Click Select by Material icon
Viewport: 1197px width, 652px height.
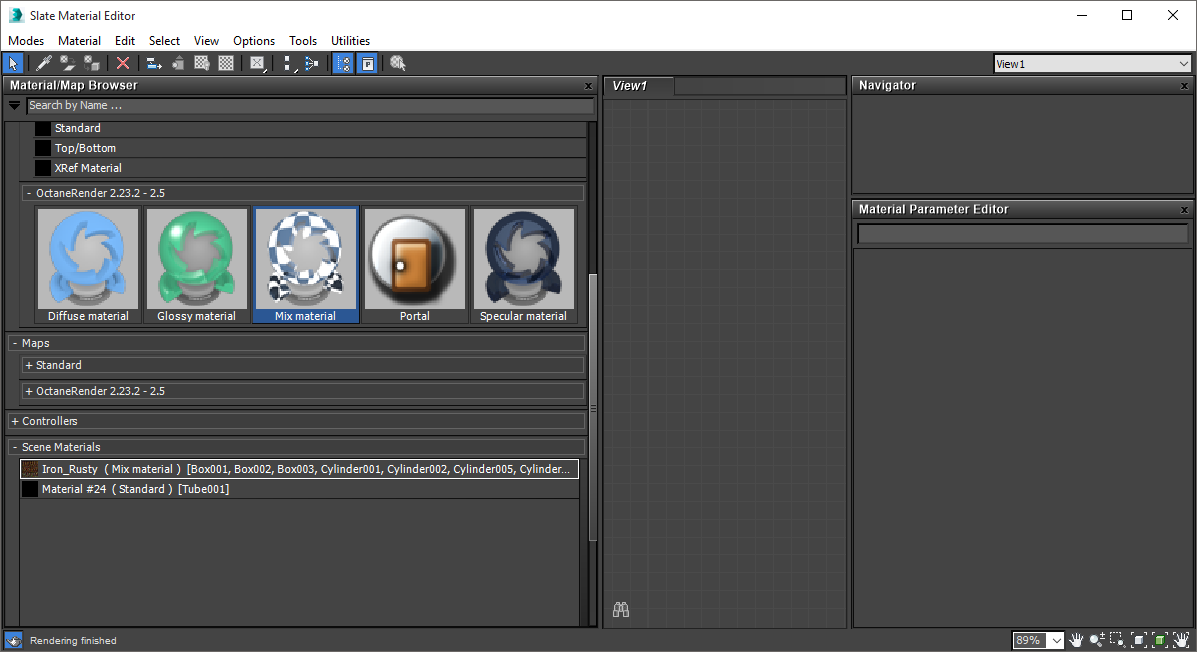pos(398,63)
